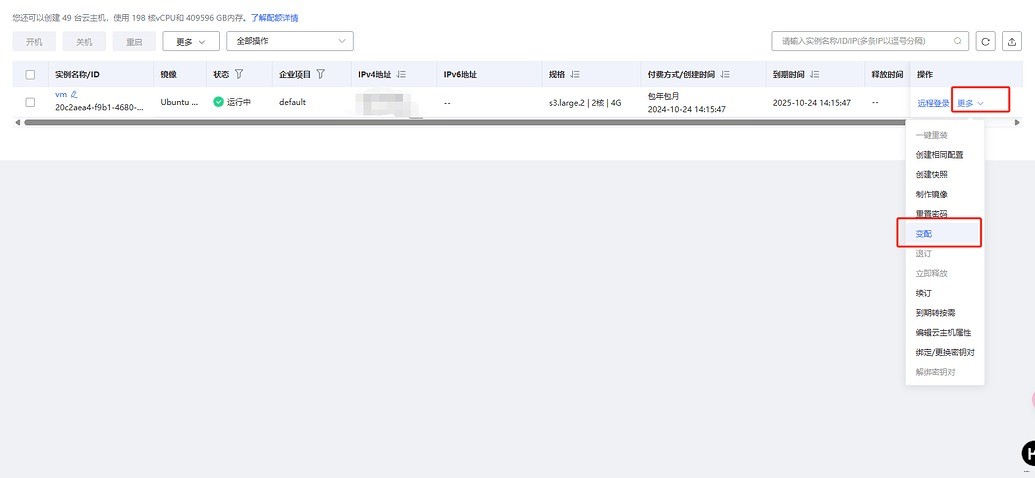
Task: Click the refresh icon beside search box
Action: click(986, 41)
